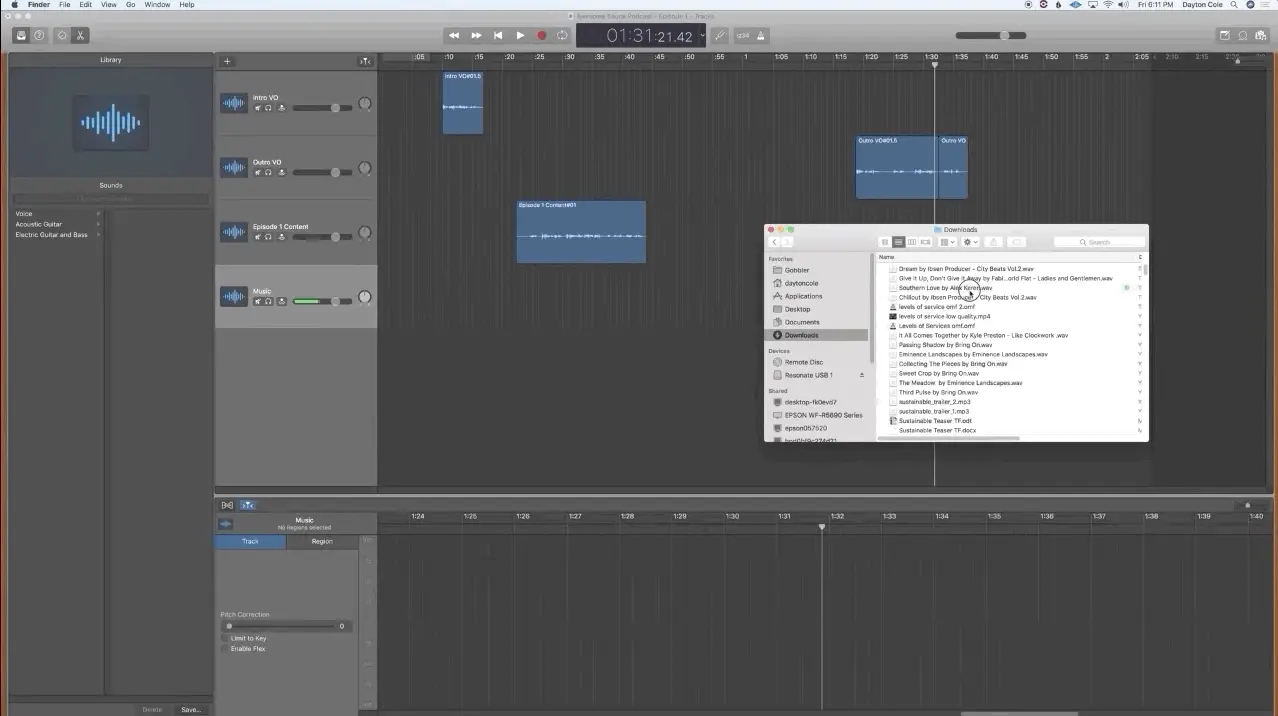Click the metronome icon in the control bar
Screen dimensions: 1278x716
(x=761, y=35)
